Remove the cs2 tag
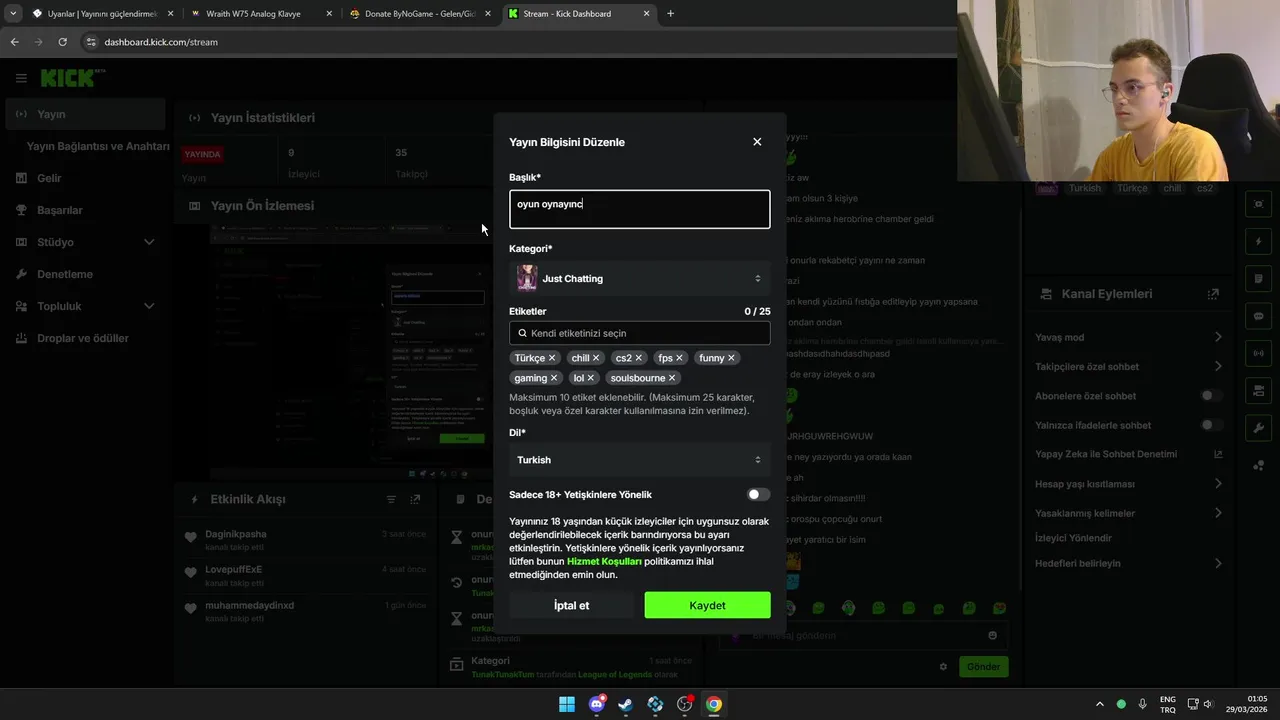Screen dimensions: 1280x720 point(639,358)
